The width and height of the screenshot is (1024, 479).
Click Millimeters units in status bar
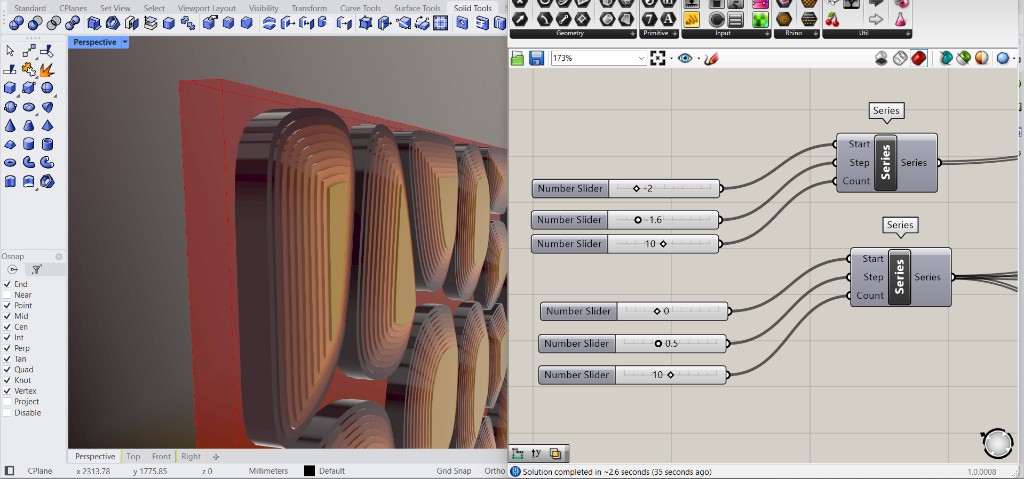268,471
